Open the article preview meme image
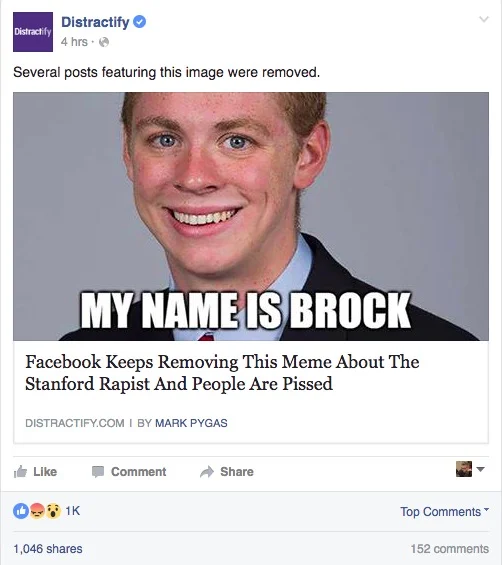 pos(251,216)
